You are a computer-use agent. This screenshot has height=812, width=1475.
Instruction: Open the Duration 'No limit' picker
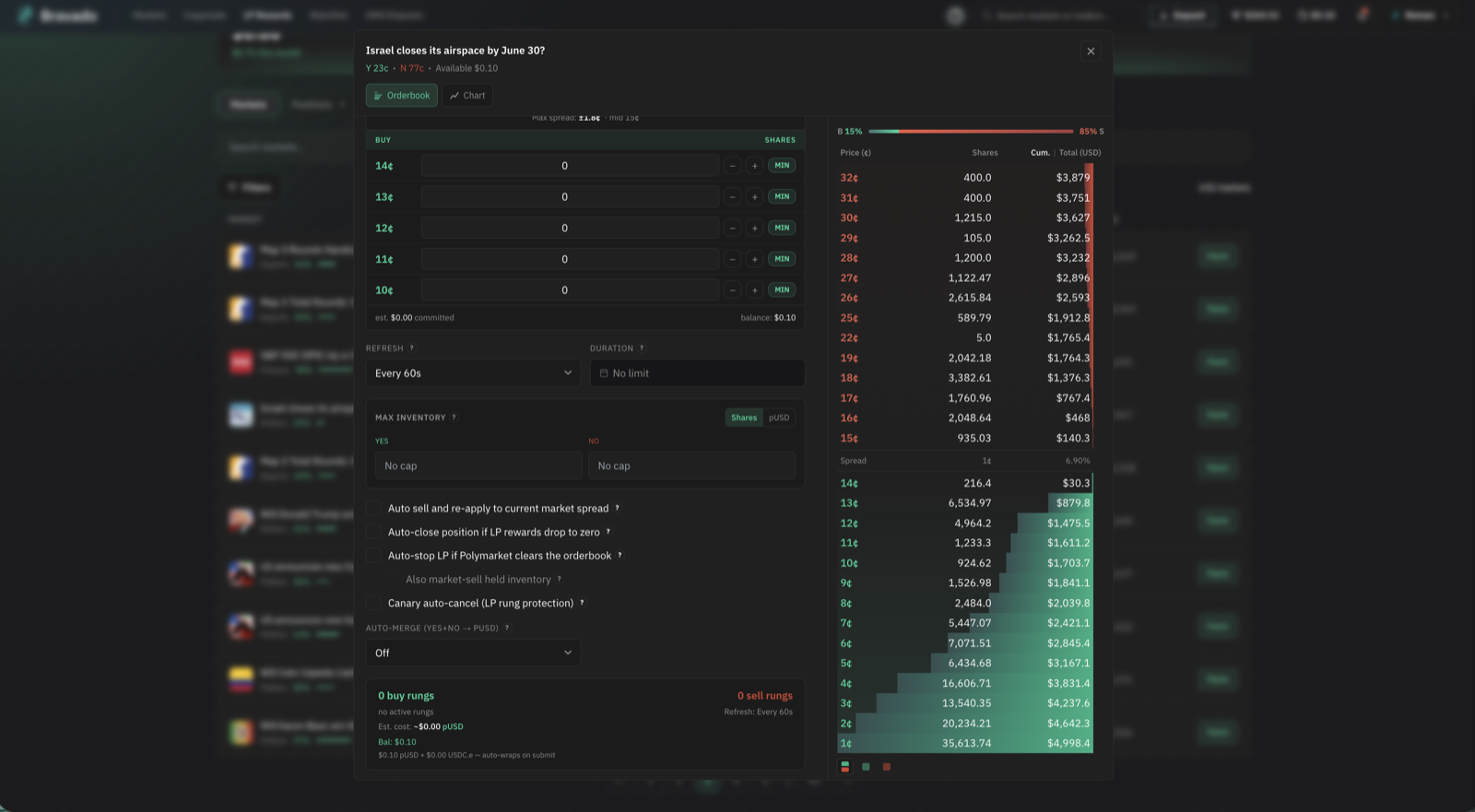pos(697,373)
